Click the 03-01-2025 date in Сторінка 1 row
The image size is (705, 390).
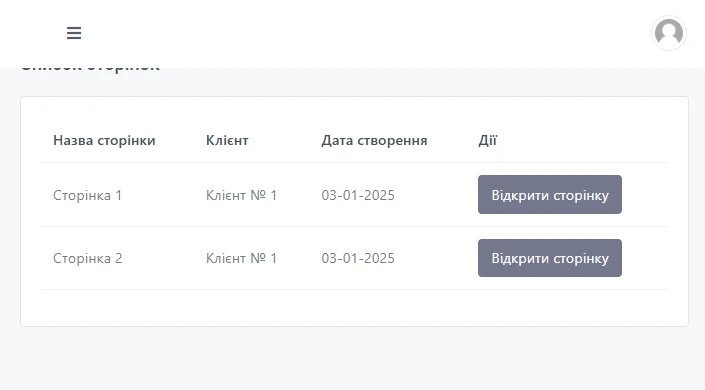358,195
